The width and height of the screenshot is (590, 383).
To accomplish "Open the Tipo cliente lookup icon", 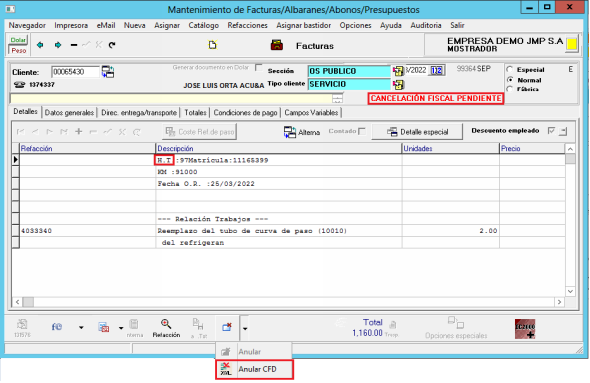I will tap(398, 85).
